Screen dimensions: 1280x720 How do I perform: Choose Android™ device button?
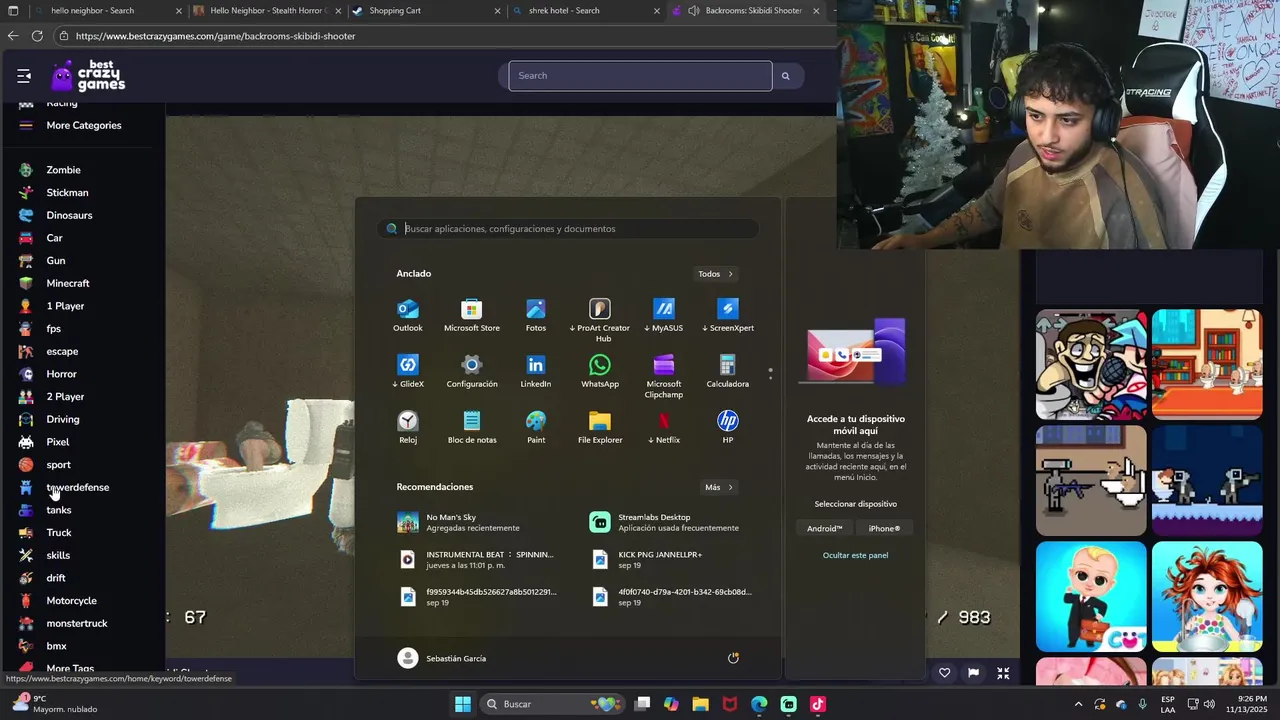tap(825, 528)
